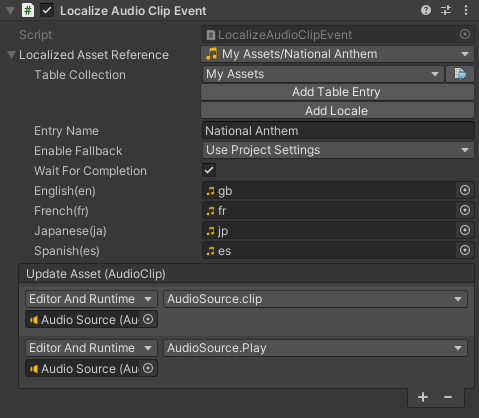Open My Assets/National Anthem reference dropdown
The width and height of the screenshot is (479, 418).
coord(337,54)
